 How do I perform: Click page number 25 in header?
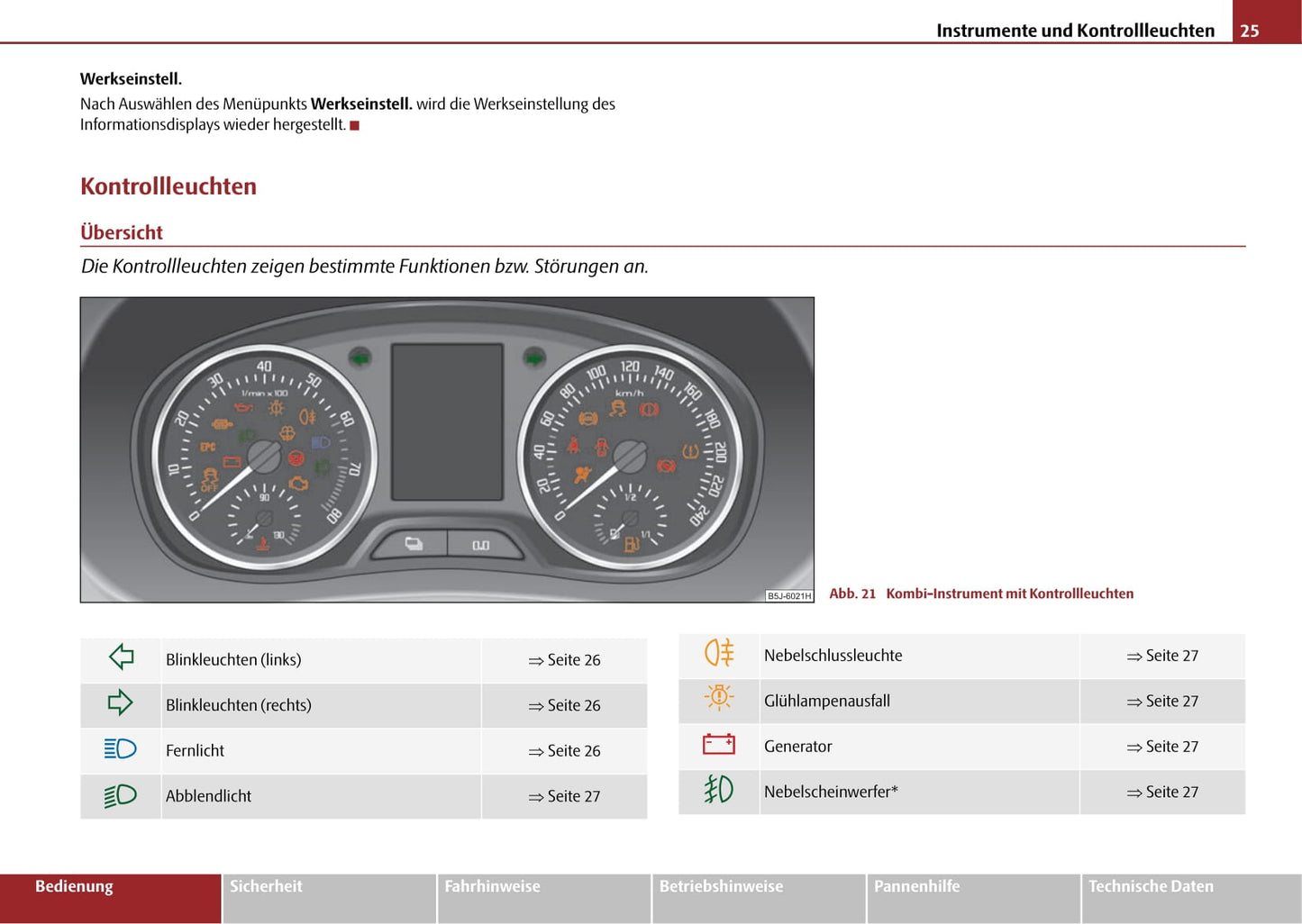pos(1250,31)
